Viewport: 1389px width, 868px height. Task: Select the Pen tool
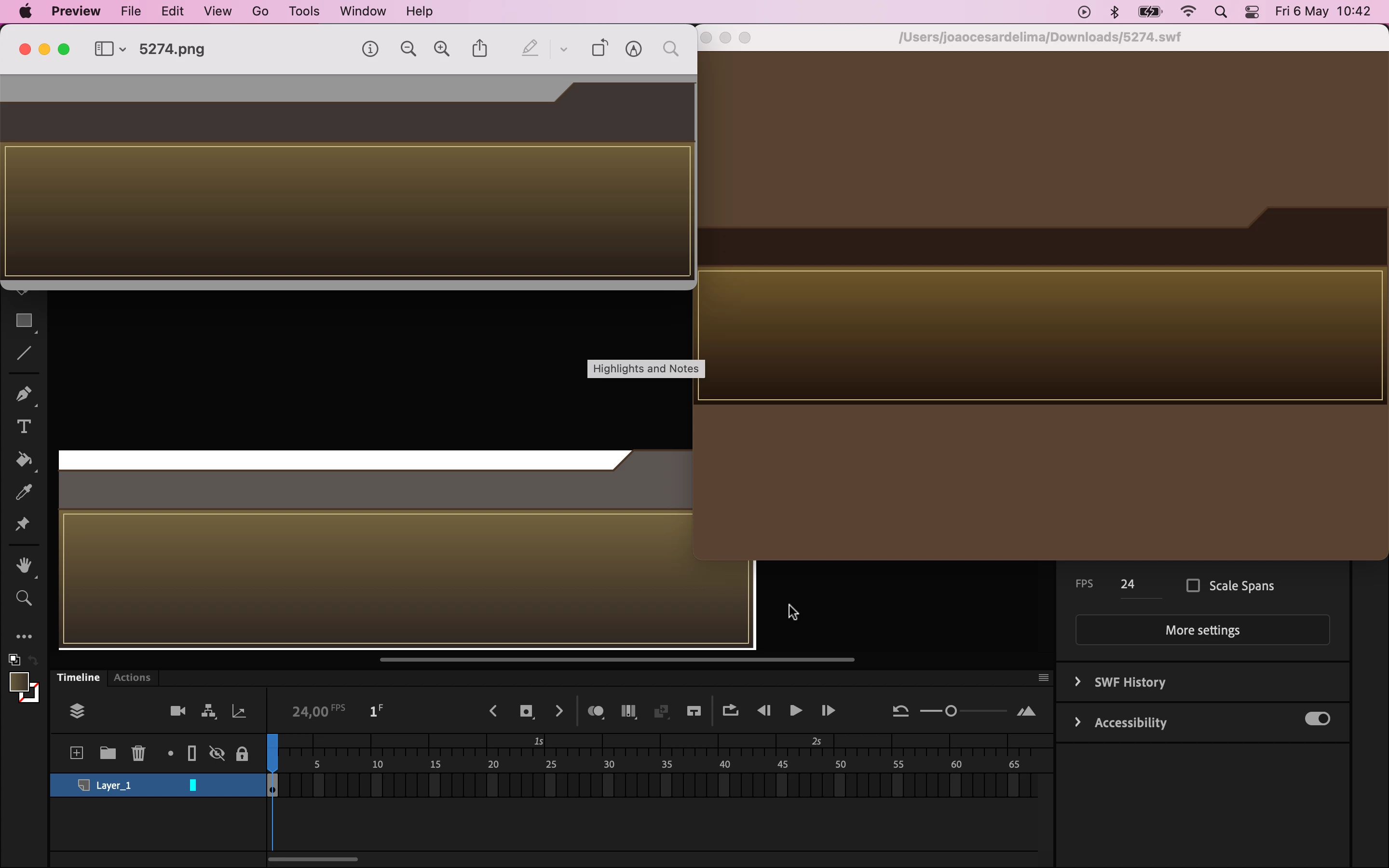[24, 394]
